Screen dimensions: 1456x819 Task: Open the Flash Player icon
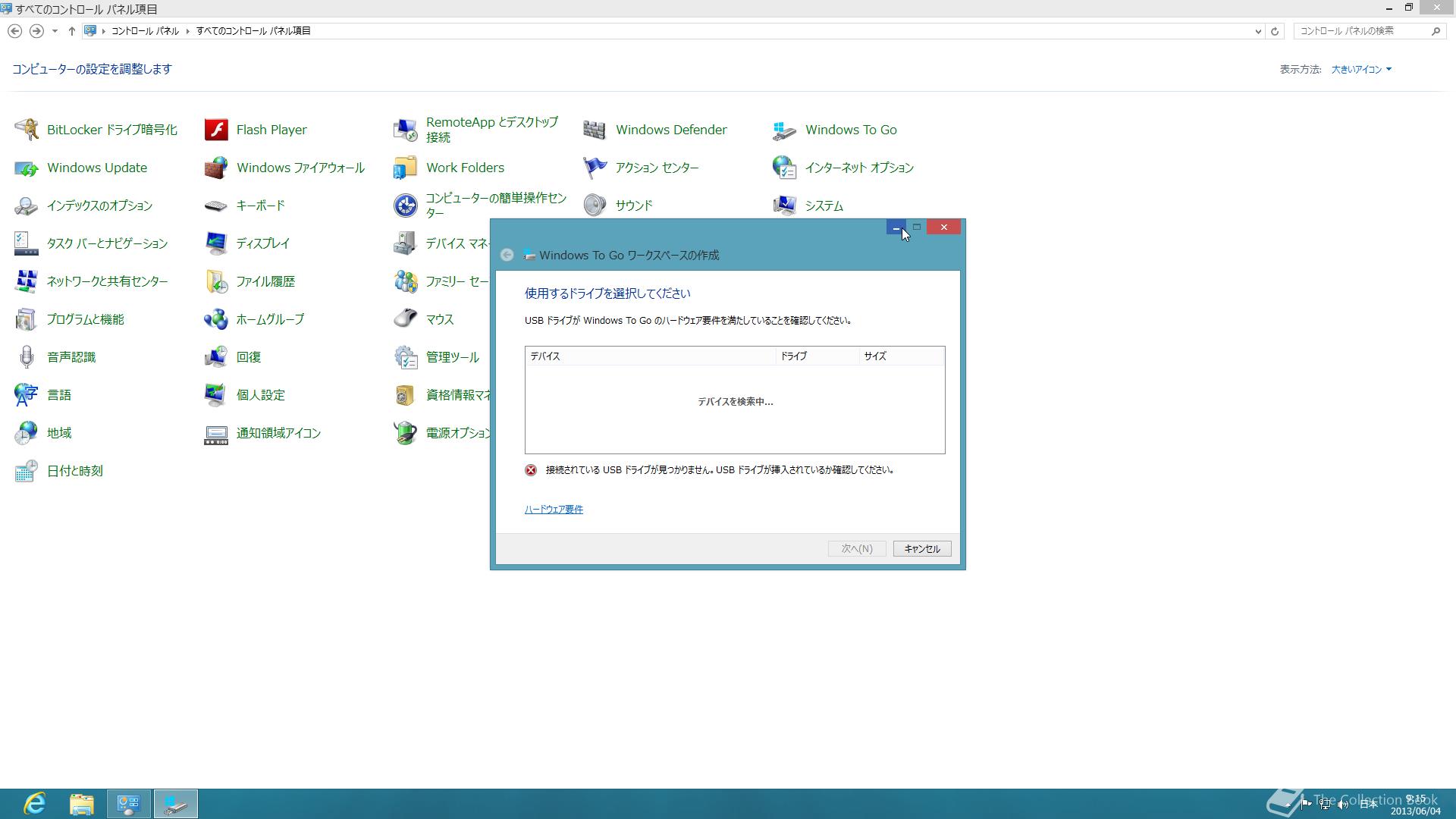pos(216,130)
